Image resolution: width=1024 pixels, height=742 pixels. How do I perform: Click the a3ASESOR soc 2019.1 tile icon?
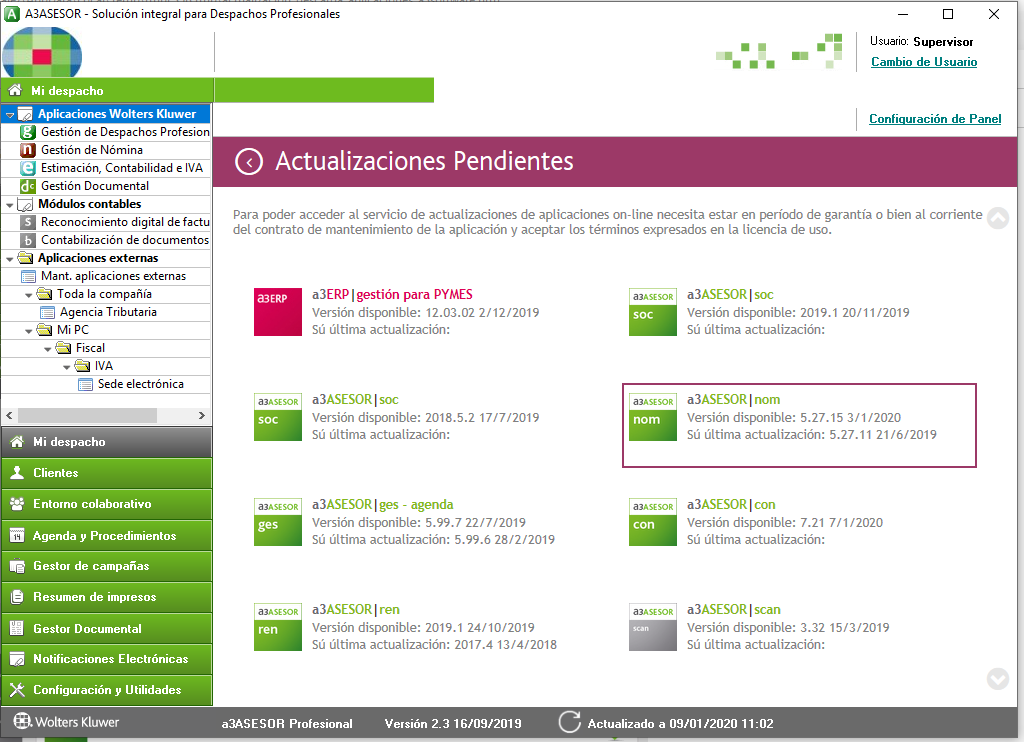pos(652,312)
